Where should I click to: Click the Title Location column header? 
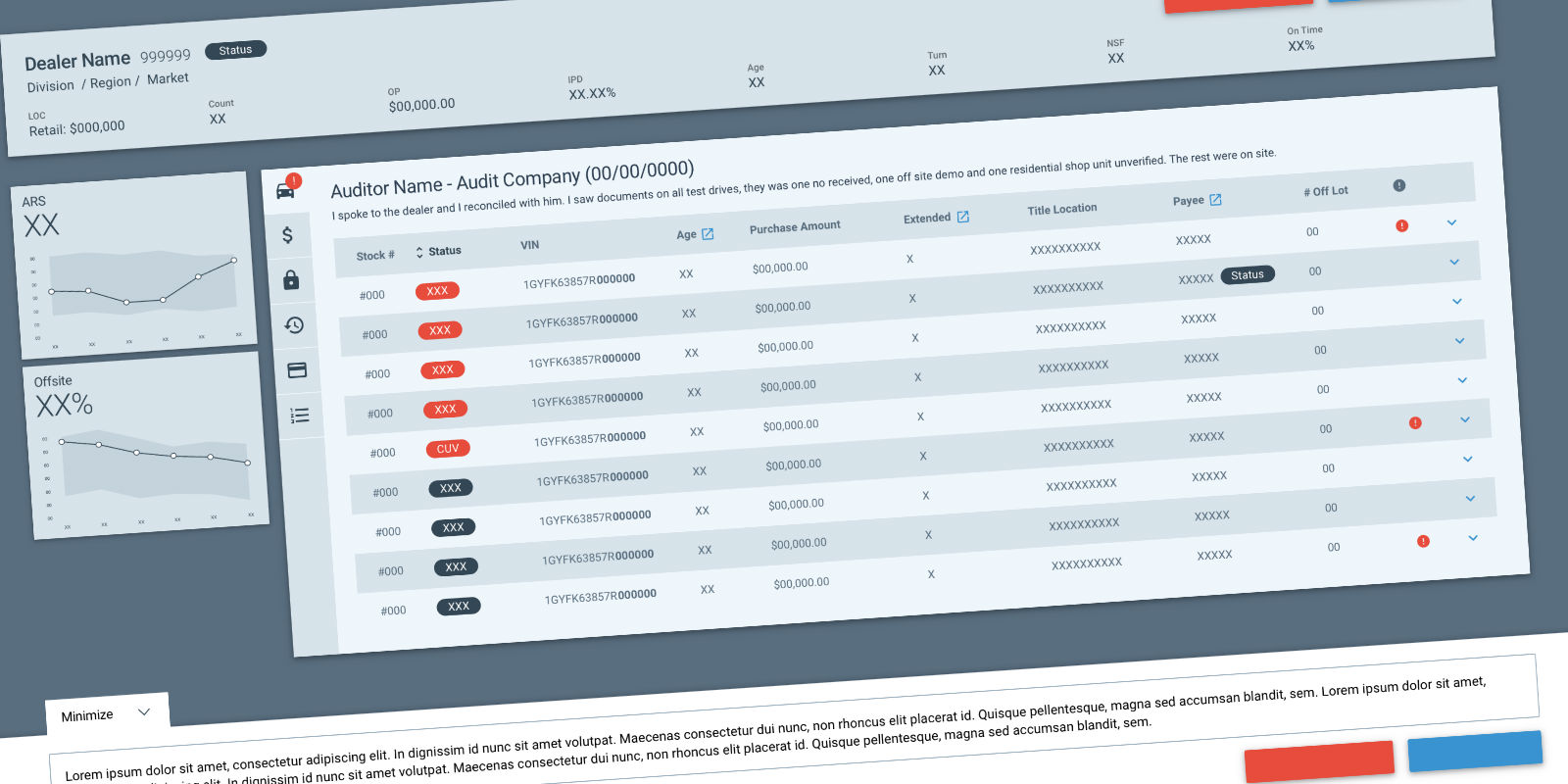(x=1062, y=209)
